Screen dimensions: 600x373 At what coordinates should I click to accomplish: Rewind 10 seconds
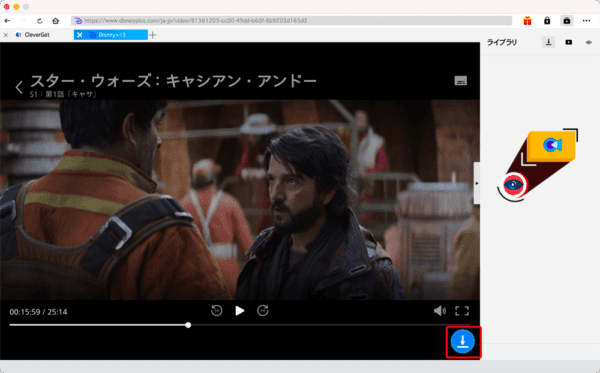217,311
